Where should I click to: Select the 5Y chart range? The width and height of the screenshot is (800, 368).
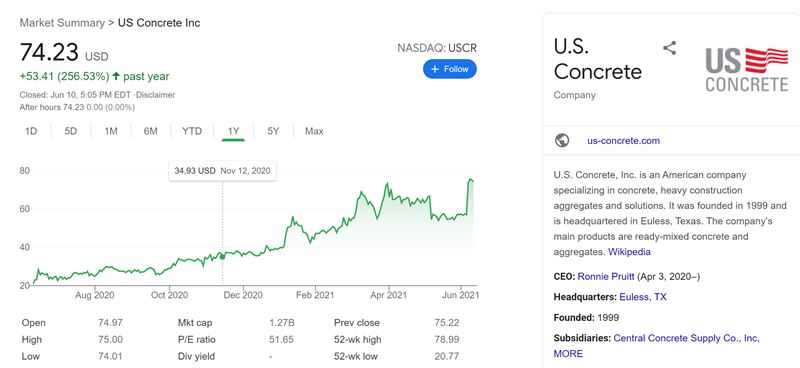(273, 131)
